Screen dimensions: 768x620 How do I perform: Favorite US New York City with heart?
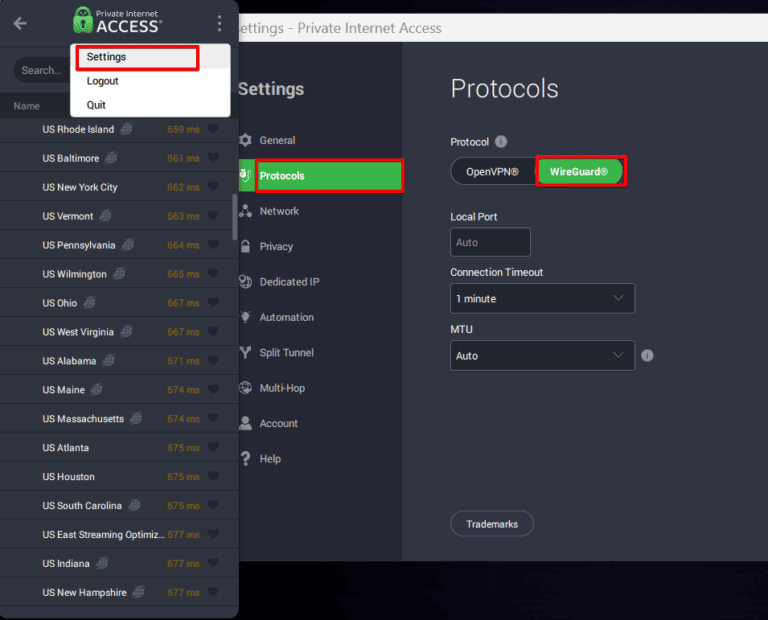click(213, 187)
